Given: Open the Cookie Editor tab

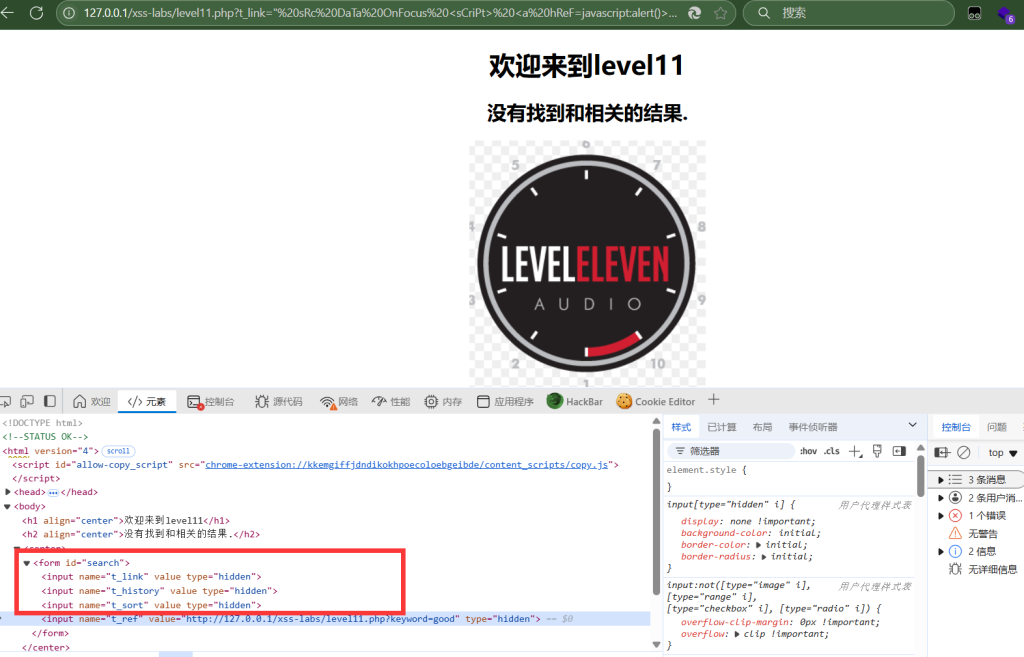Looking at the screenshot, I should (x=656, y=401).
